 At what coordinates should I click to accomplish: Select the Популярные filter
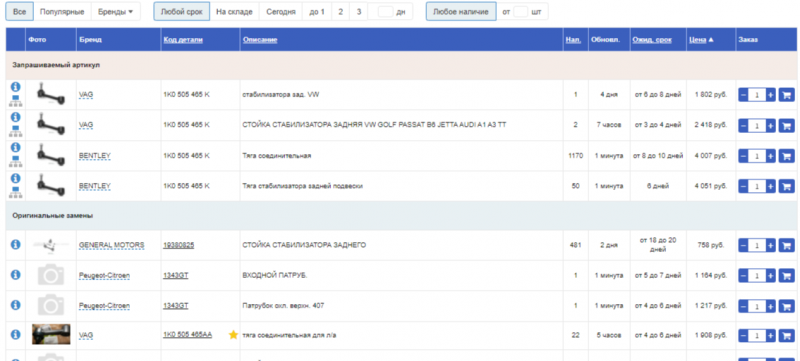click(62, 11)
